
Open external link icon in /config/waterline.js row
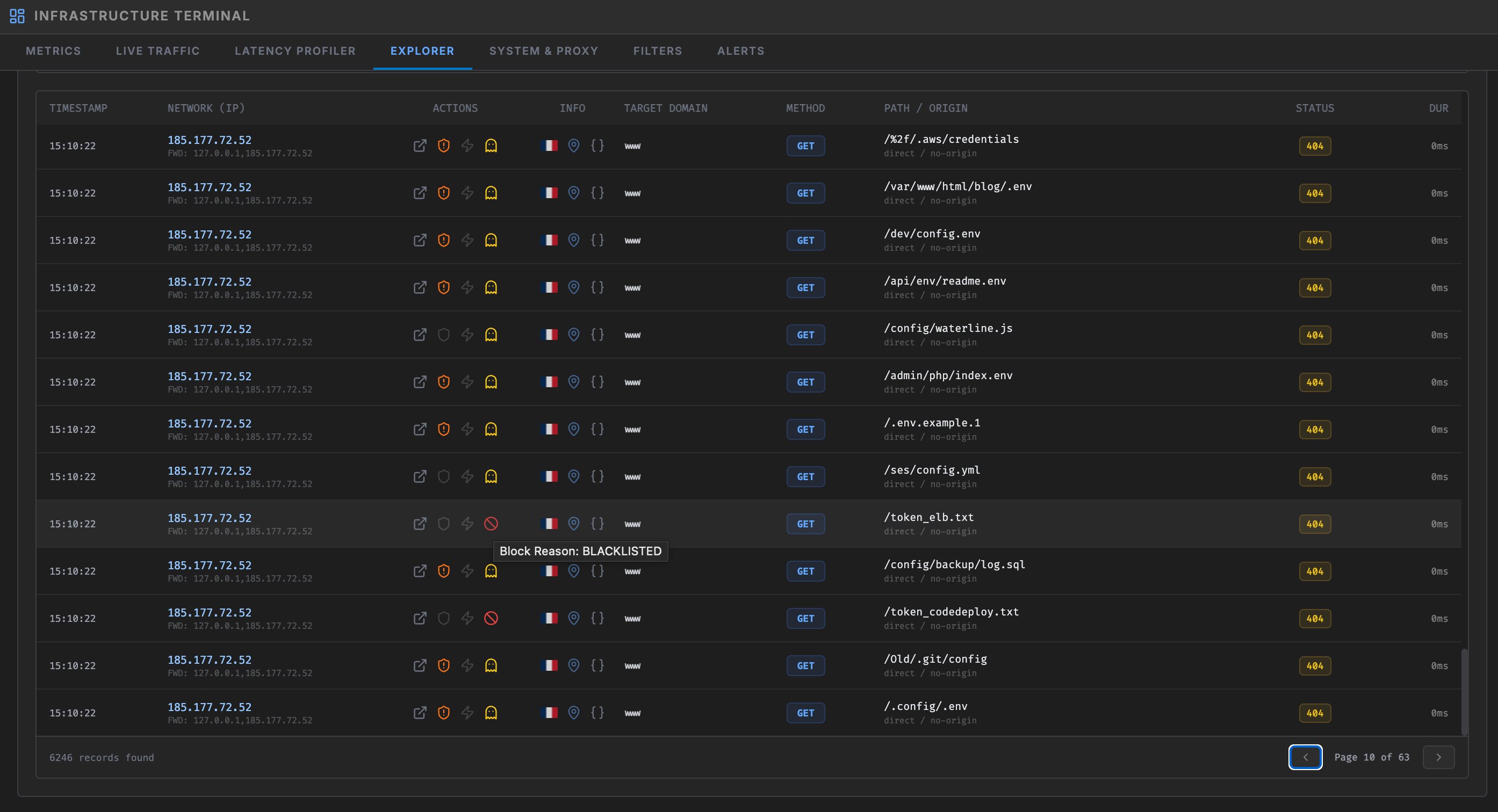tap(420, 335)
